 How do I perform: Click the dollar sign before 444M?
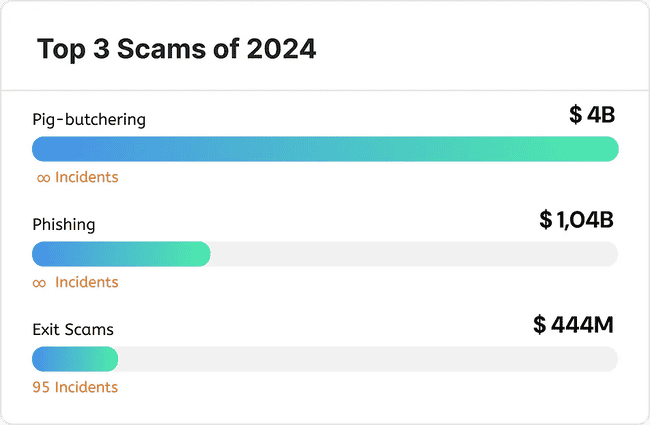point(540,325)
